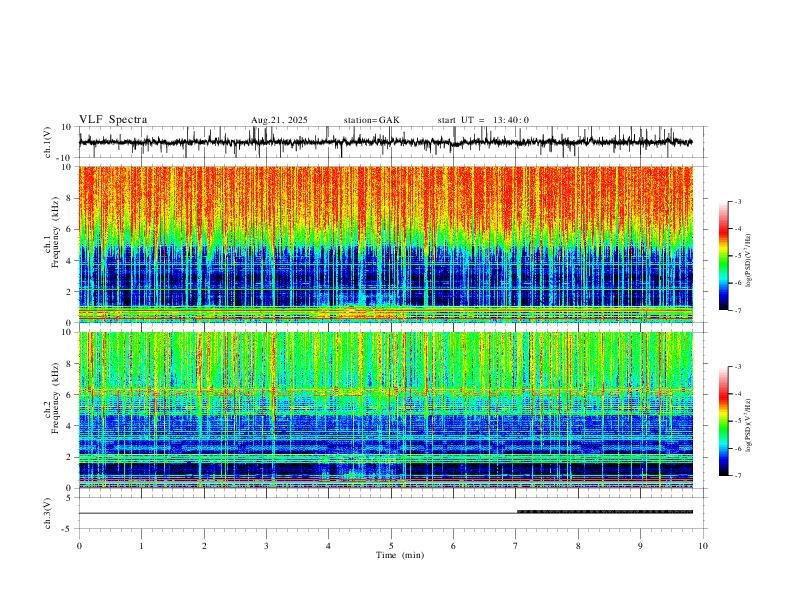The image size is (792, 612).
Task: Click the time axis tick label "1"
Action: click(x=141, y=546)
